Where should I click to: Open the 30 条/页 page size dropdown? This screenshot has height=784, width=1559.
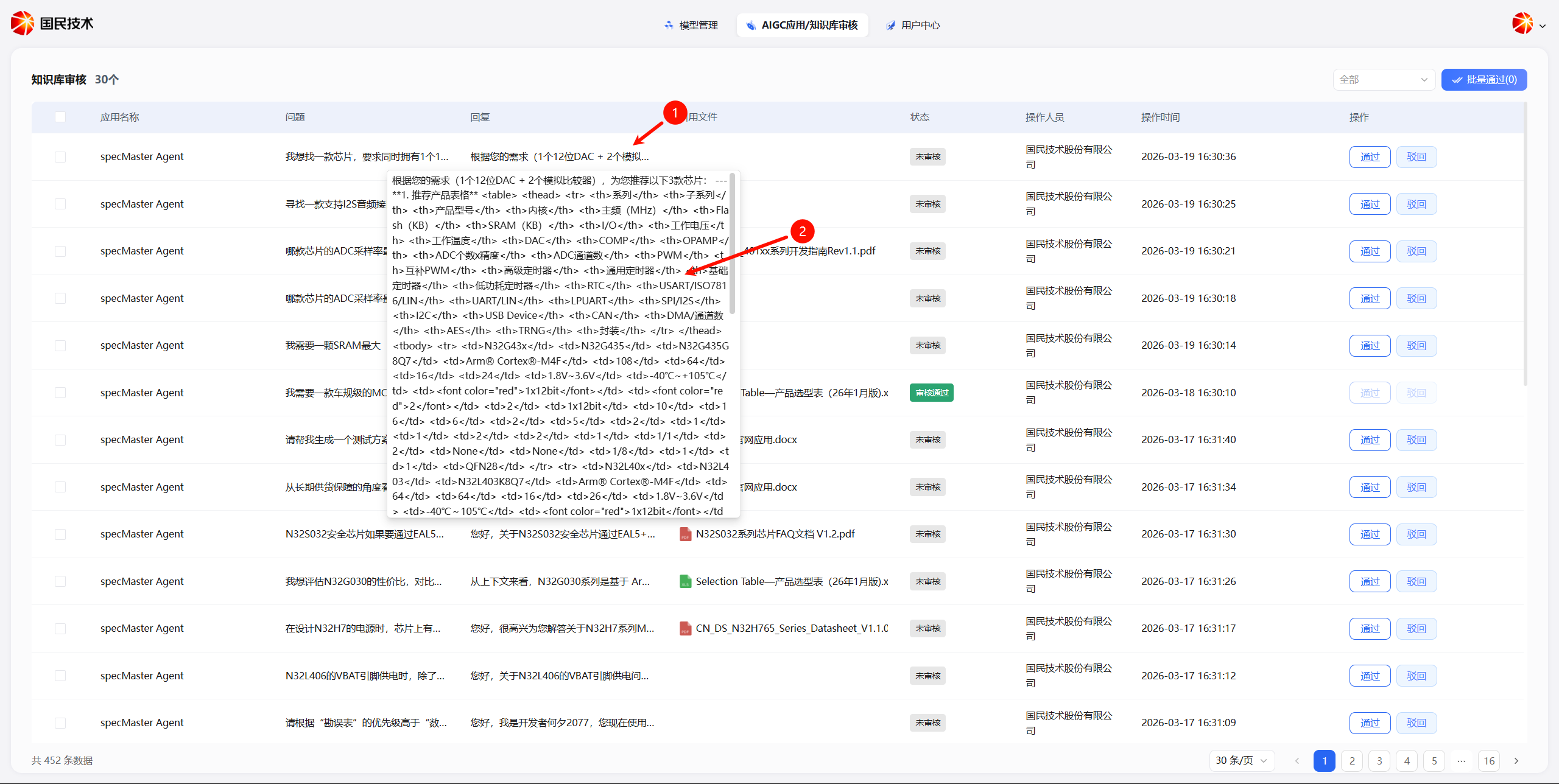pos(1241,760)
